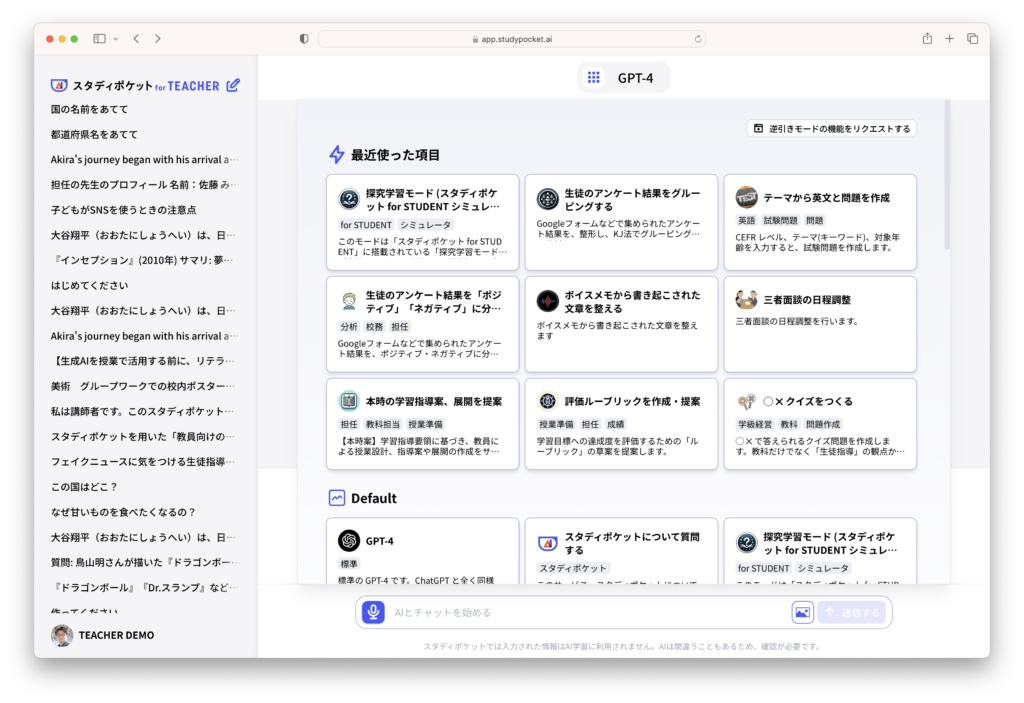
Task: Click the 三者面談の日程調整 icon
Action: [746, 299]
